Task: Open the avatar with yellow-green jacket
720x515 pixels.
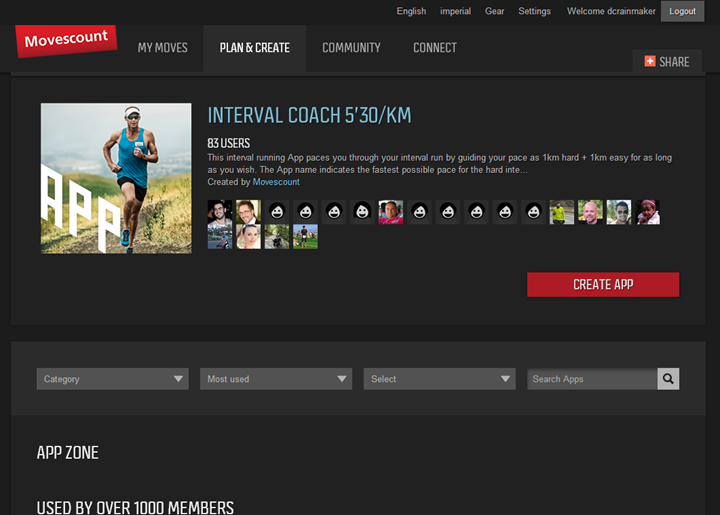Action: (x=562, y=212)
